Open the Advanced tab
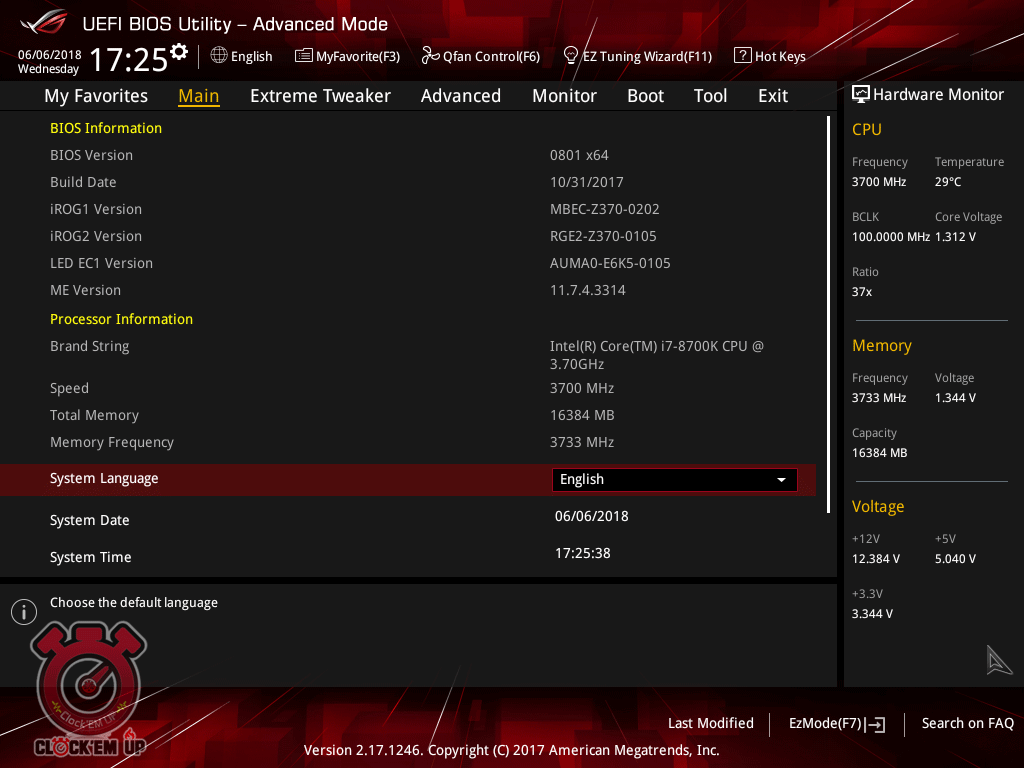Screen dimensions: 1024x768 [460, 96]
